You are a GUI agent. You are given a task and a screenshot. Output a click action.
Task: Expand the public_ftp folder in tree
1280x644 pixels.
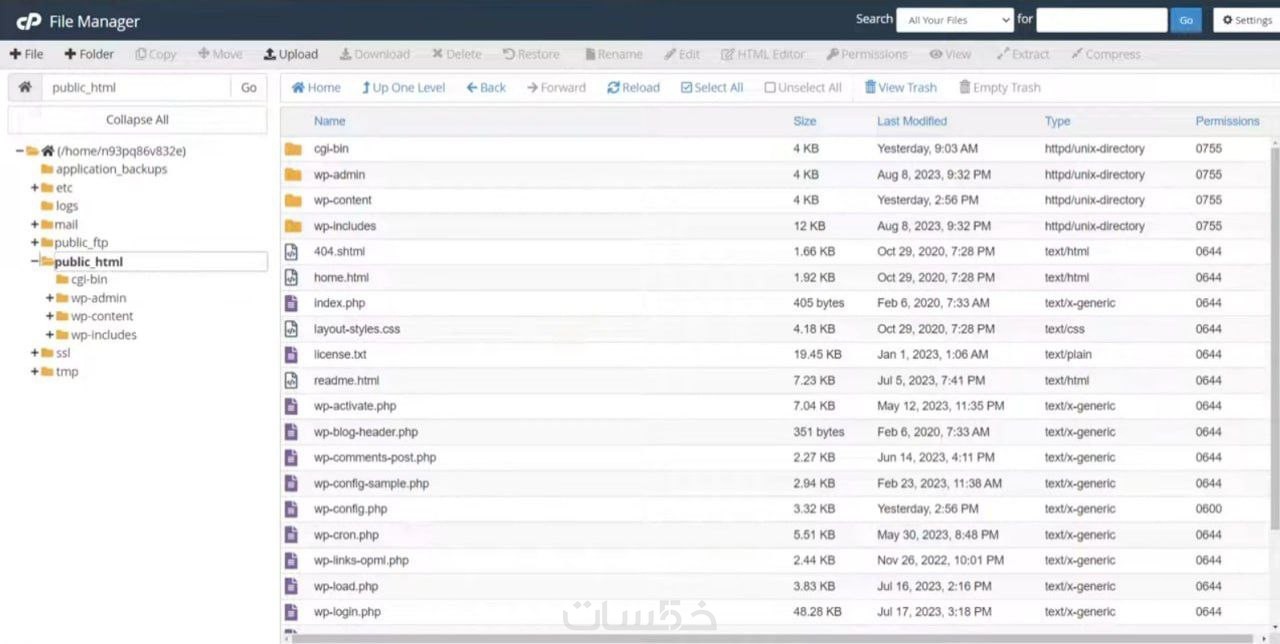tap(35, 243)
